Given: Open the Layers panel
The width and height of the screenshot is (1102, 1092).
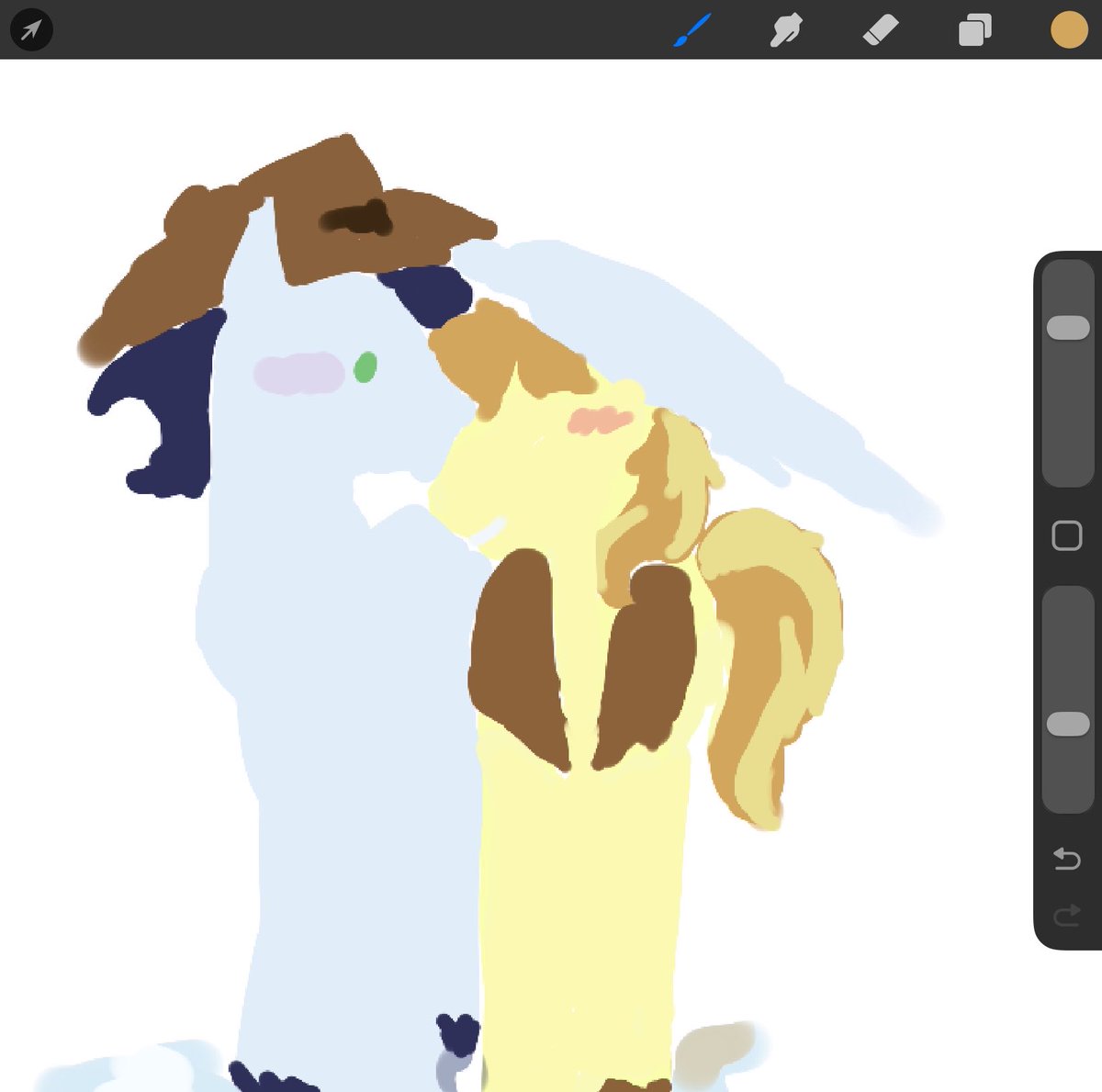Looking at the screenshot, I should (974, 30).
